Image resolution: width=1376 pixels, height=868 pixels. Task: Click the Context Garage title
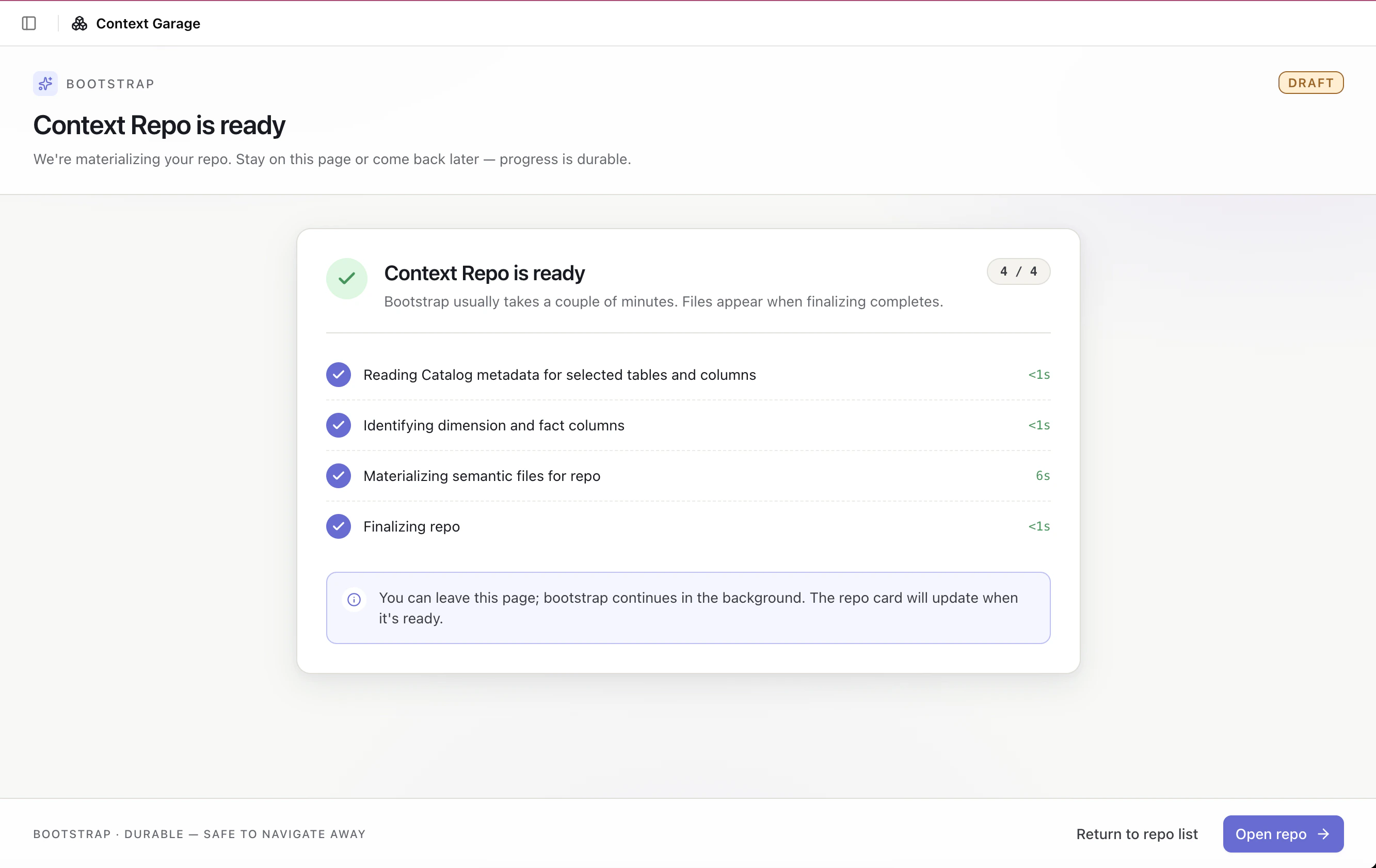148,23
